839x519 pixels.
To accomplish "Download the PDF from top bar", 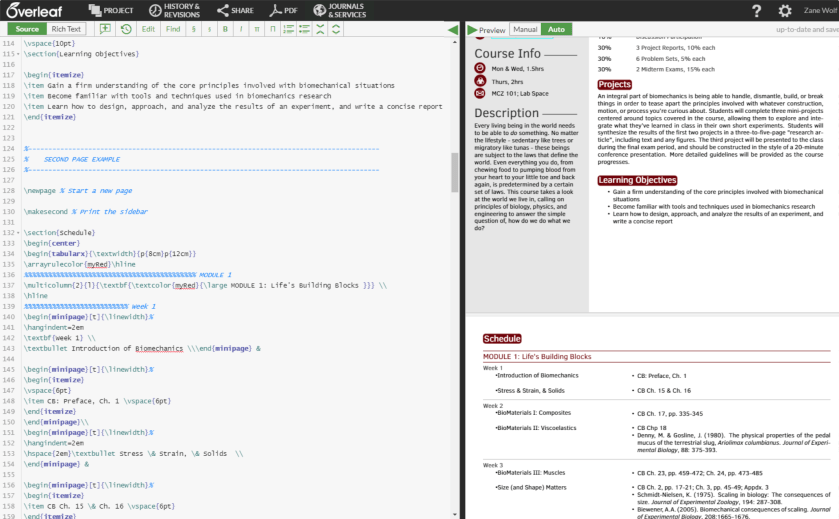I will click(283, 10).
